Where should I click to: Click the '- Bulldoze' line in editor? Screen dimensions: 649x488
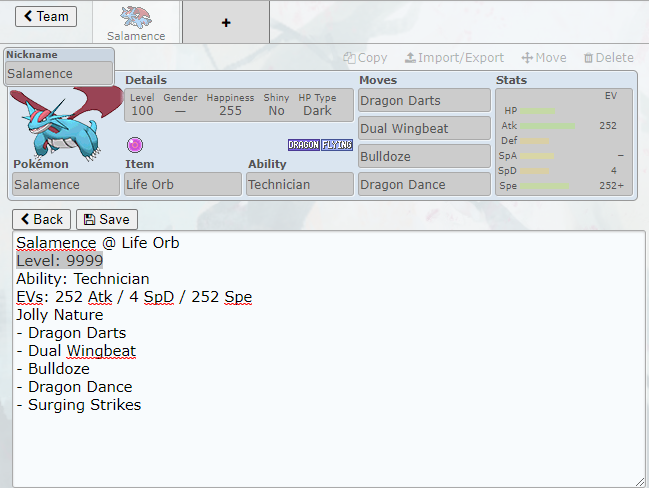click(x=53, y=368)
